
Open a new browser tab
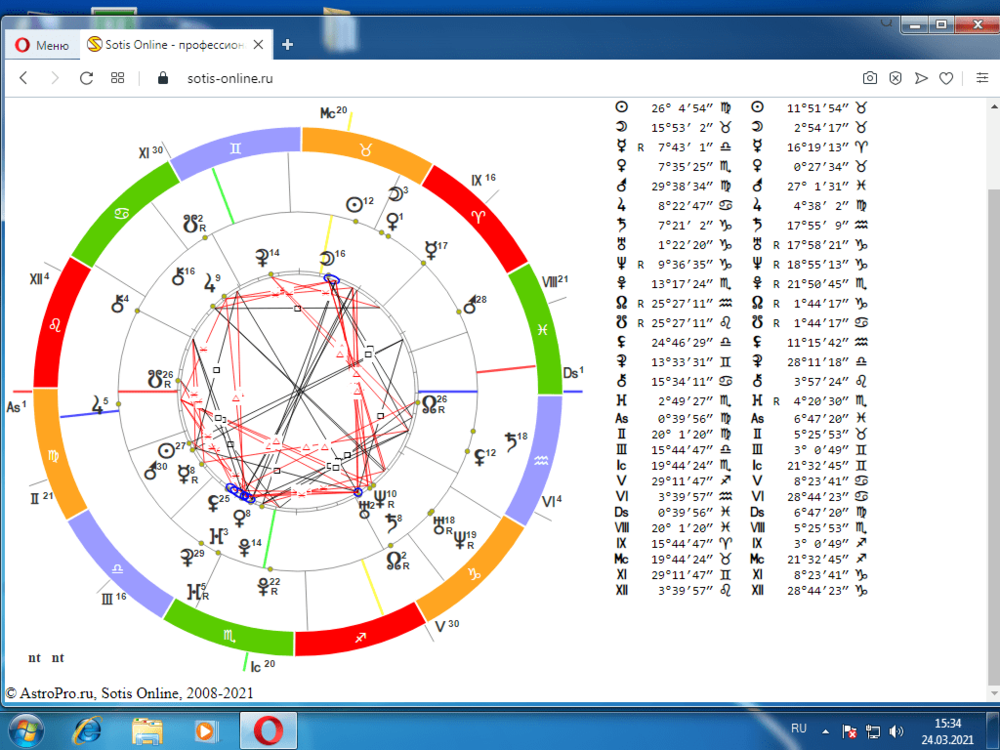click(x=288, y=45)
